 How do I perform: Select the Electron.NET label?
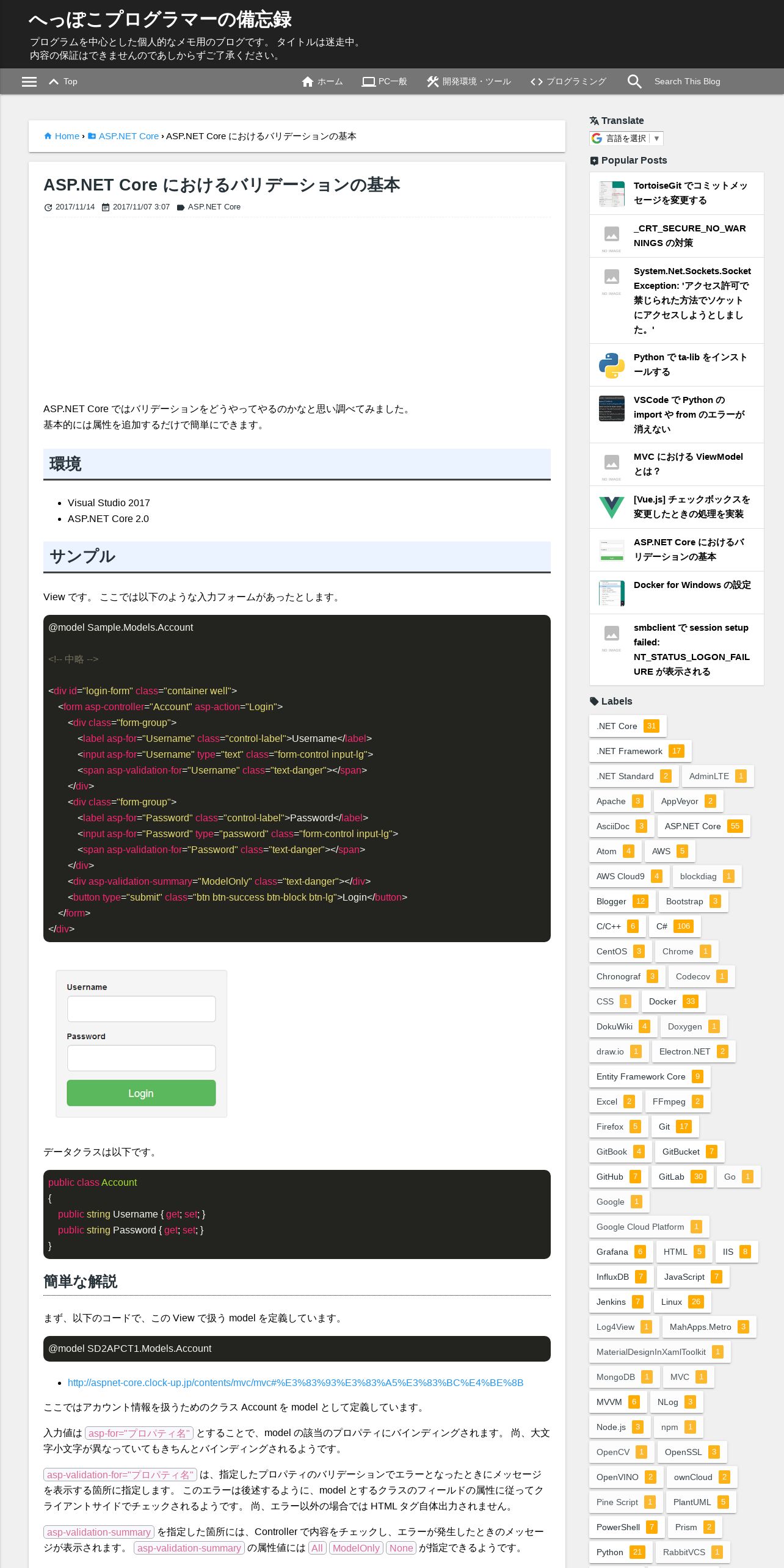pyautogui.click(x=694, y=1051)
